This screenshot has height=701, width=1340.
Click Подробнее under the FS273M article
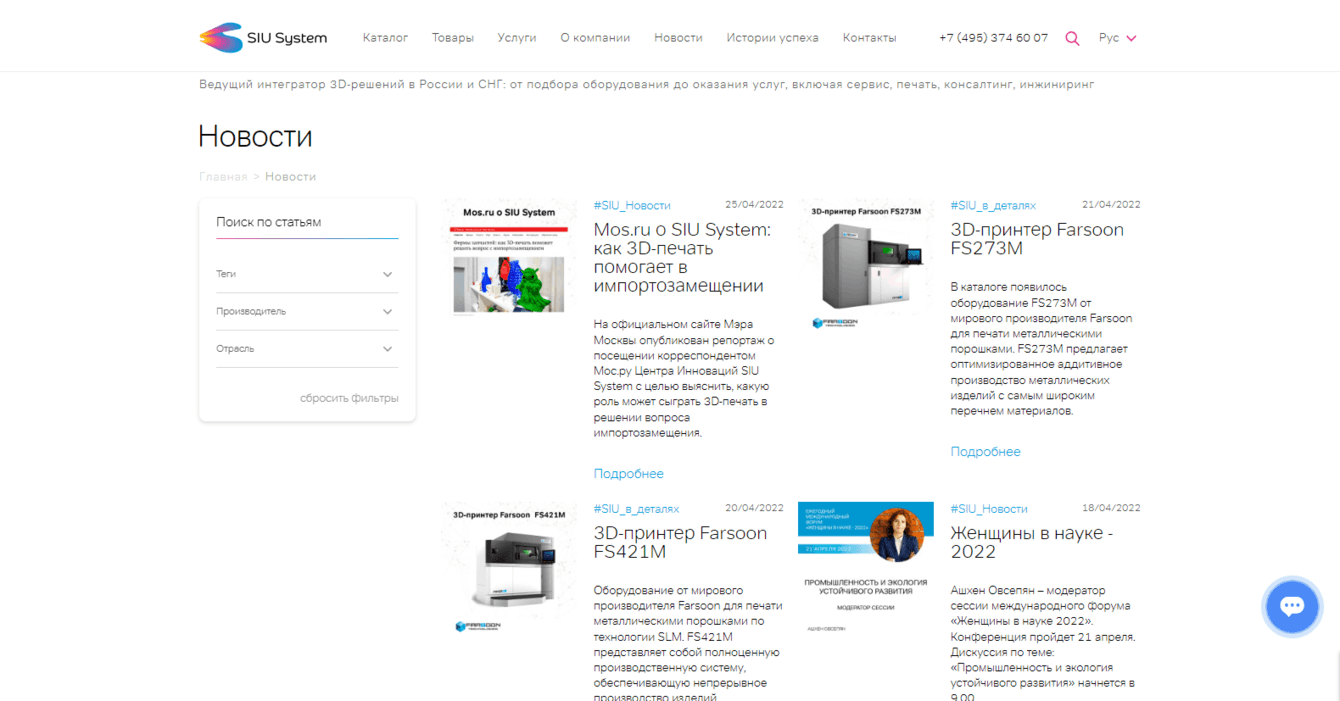pyautogui.click(x=986, y=452)
